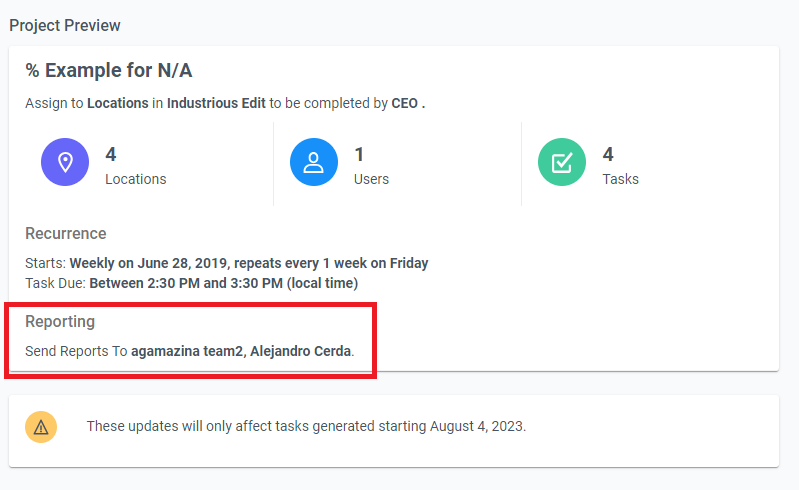This screenshot has width=799, height=490.
Task: Click the green tasks checkmark icon
Action: (562, 162)
